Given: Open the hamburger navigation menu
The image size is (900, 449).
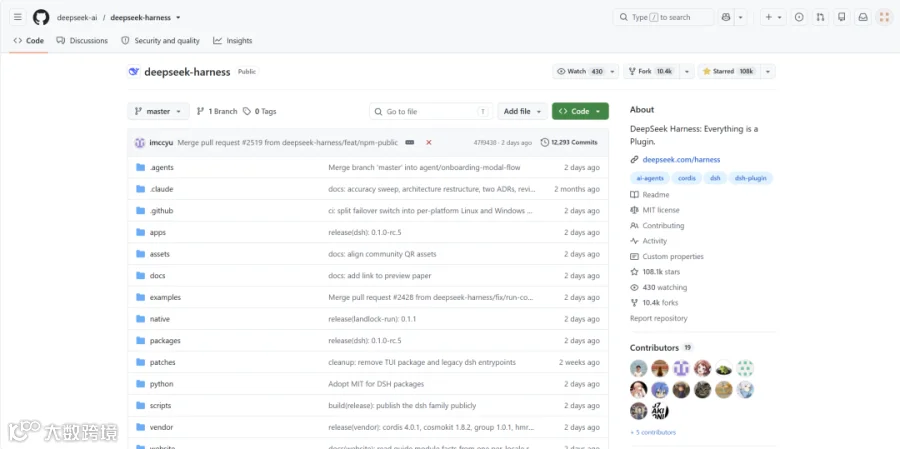Looking at the screenshot, I should coord(18,17).
